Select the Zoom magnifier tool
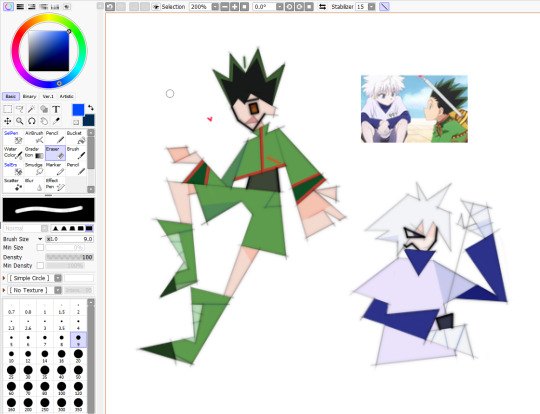Screen dimensions: 540x414 coord(20,121)
